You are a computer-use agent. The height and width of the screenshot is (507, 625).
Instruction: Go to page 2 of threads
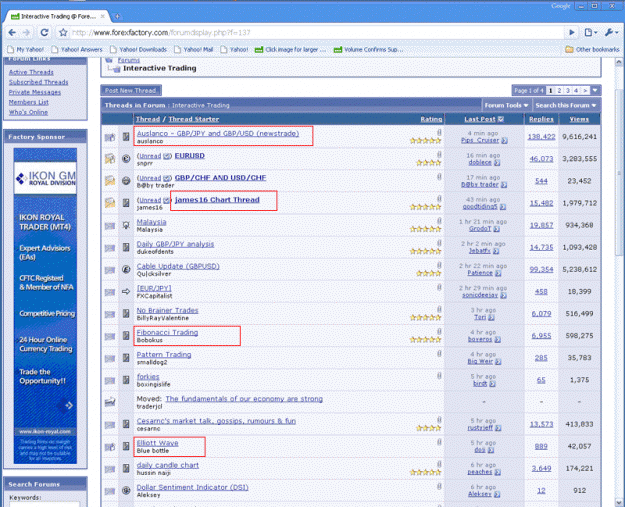point(559,90)
